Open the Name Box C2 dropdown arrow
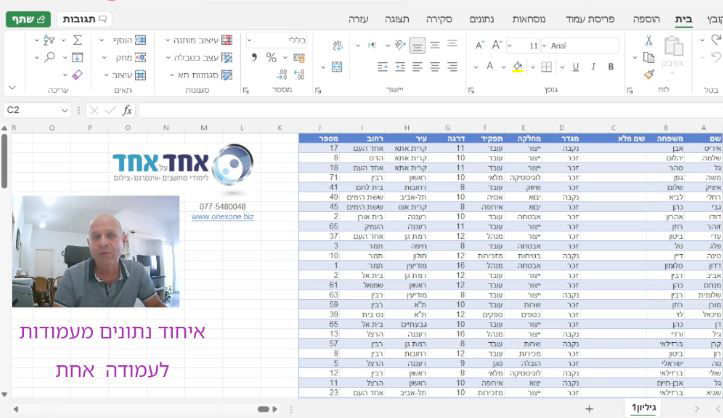The image size is (723, 418). pos(65,110)
